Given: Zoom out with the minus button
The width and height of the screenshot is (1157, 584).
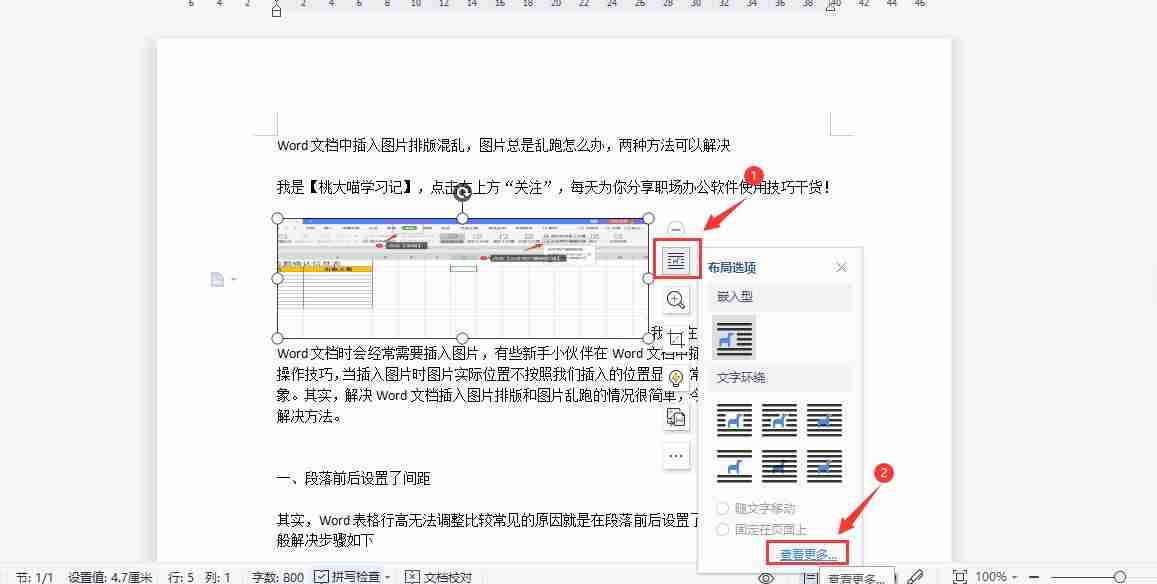Looking at the screenshot, I should point(1034,577).
